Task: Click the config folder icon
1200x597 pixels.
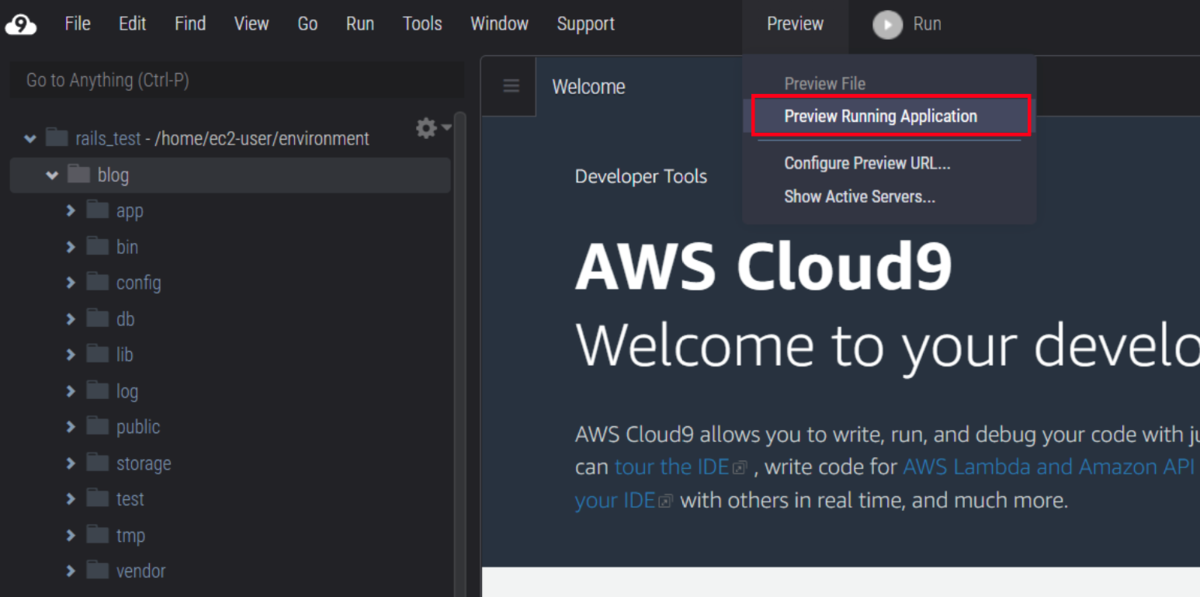Action: [97, 282]
